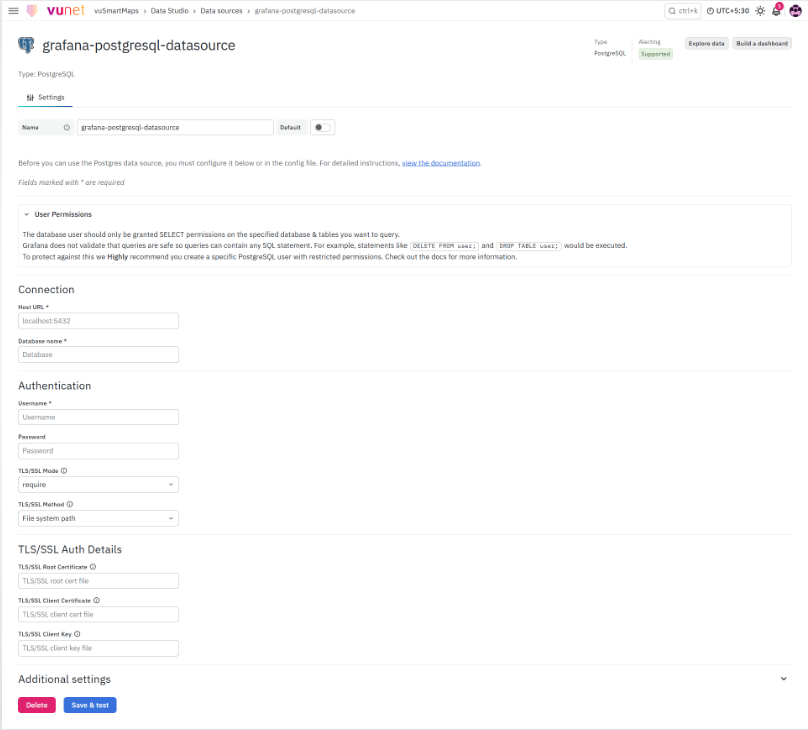
Task: Focus the Username input
Action: tap(98, 417)
